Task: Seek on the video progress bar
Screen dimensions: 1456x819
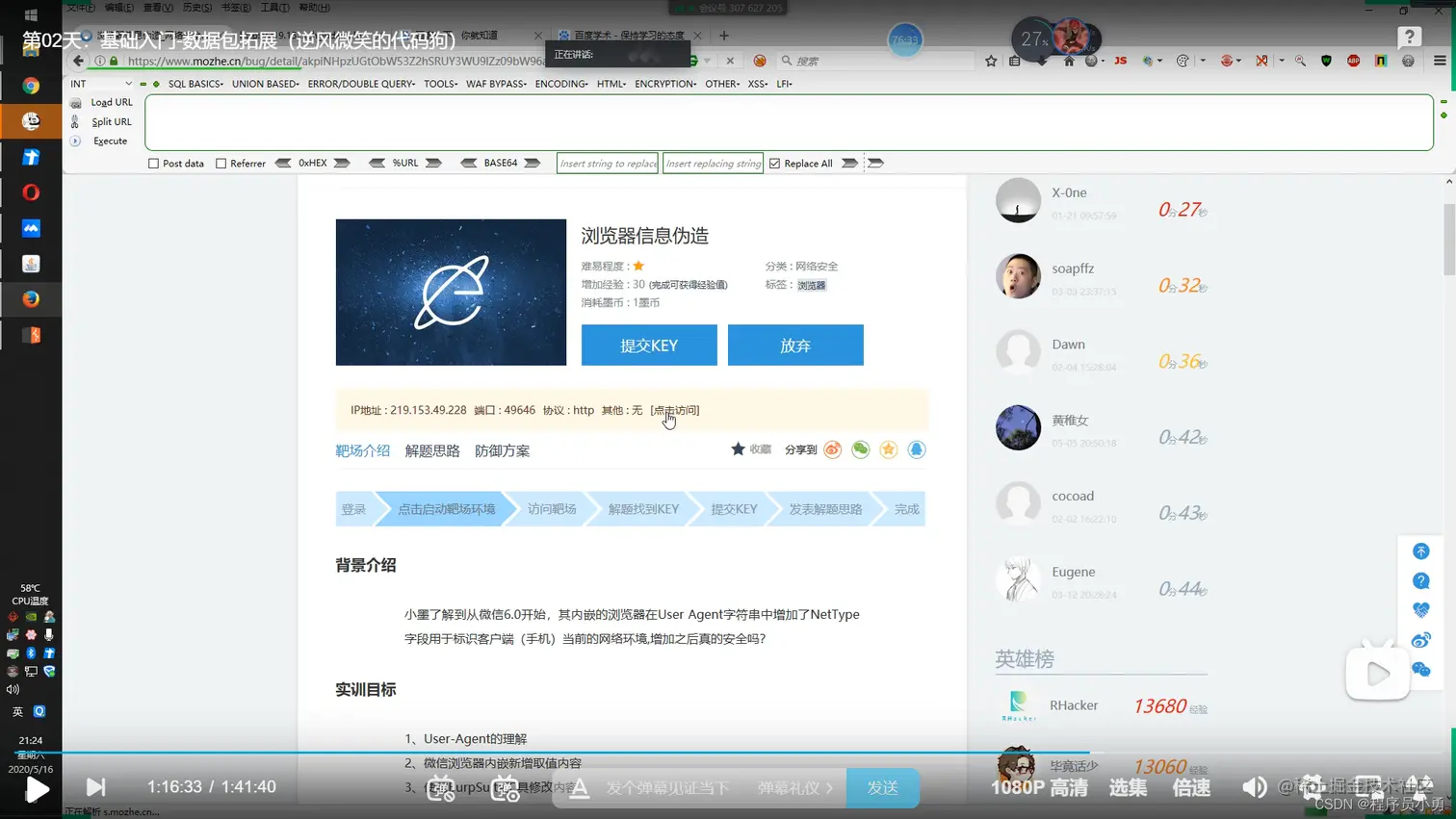Action: 728,753
